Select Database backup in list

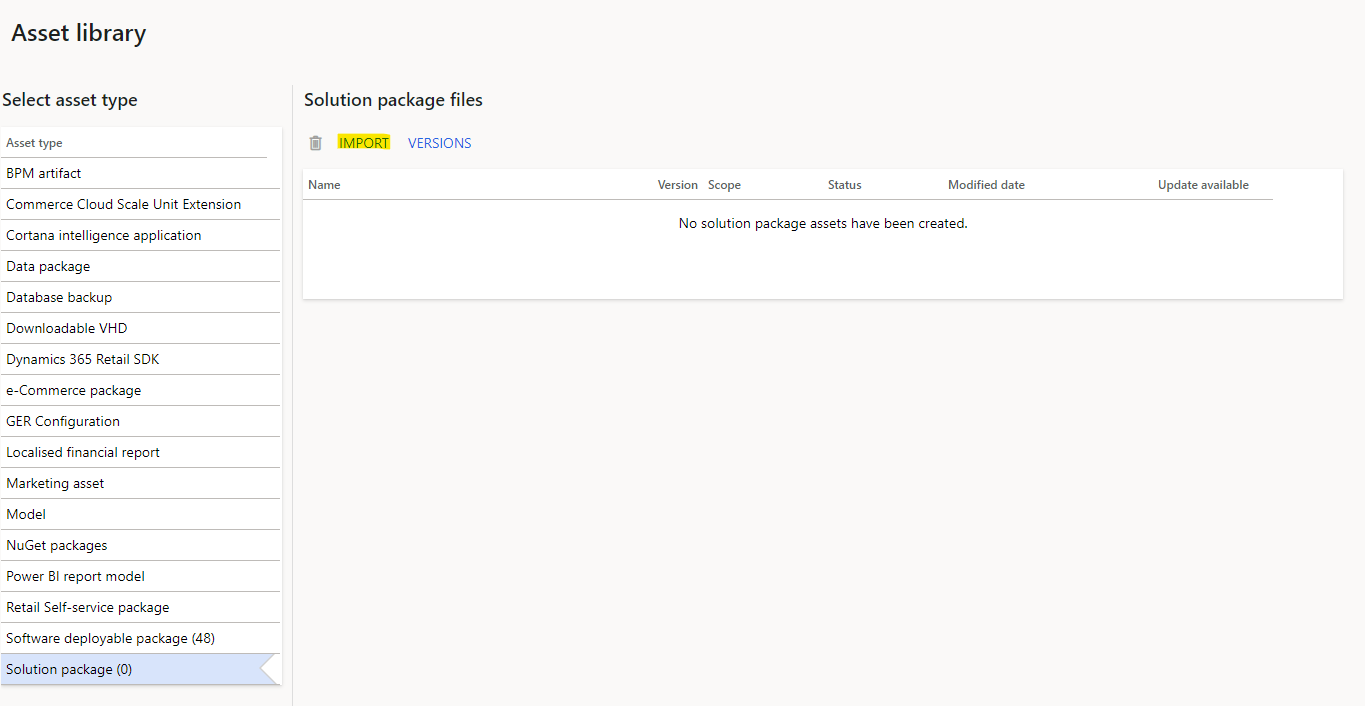59,297
